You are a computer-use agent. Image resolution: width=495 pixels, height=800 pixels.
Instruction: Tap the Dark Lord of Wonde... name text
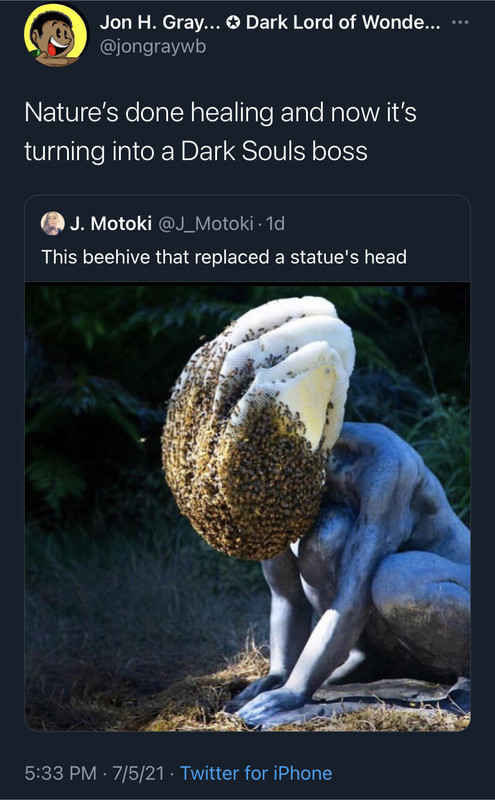(343, 22)
